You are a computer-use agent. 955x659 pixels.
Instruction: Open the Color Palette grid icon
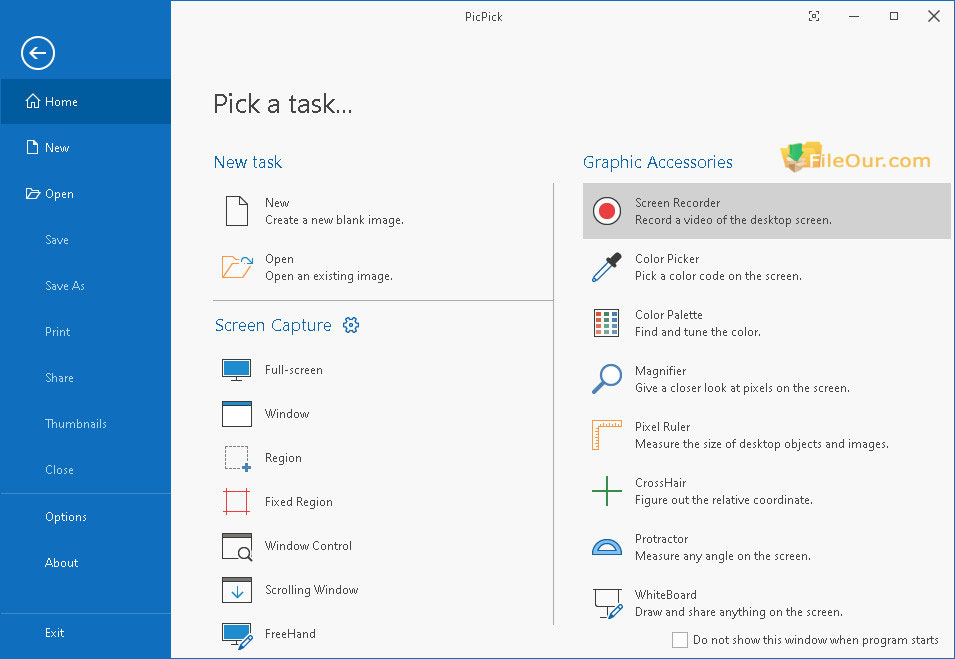[x=607, y=323]
